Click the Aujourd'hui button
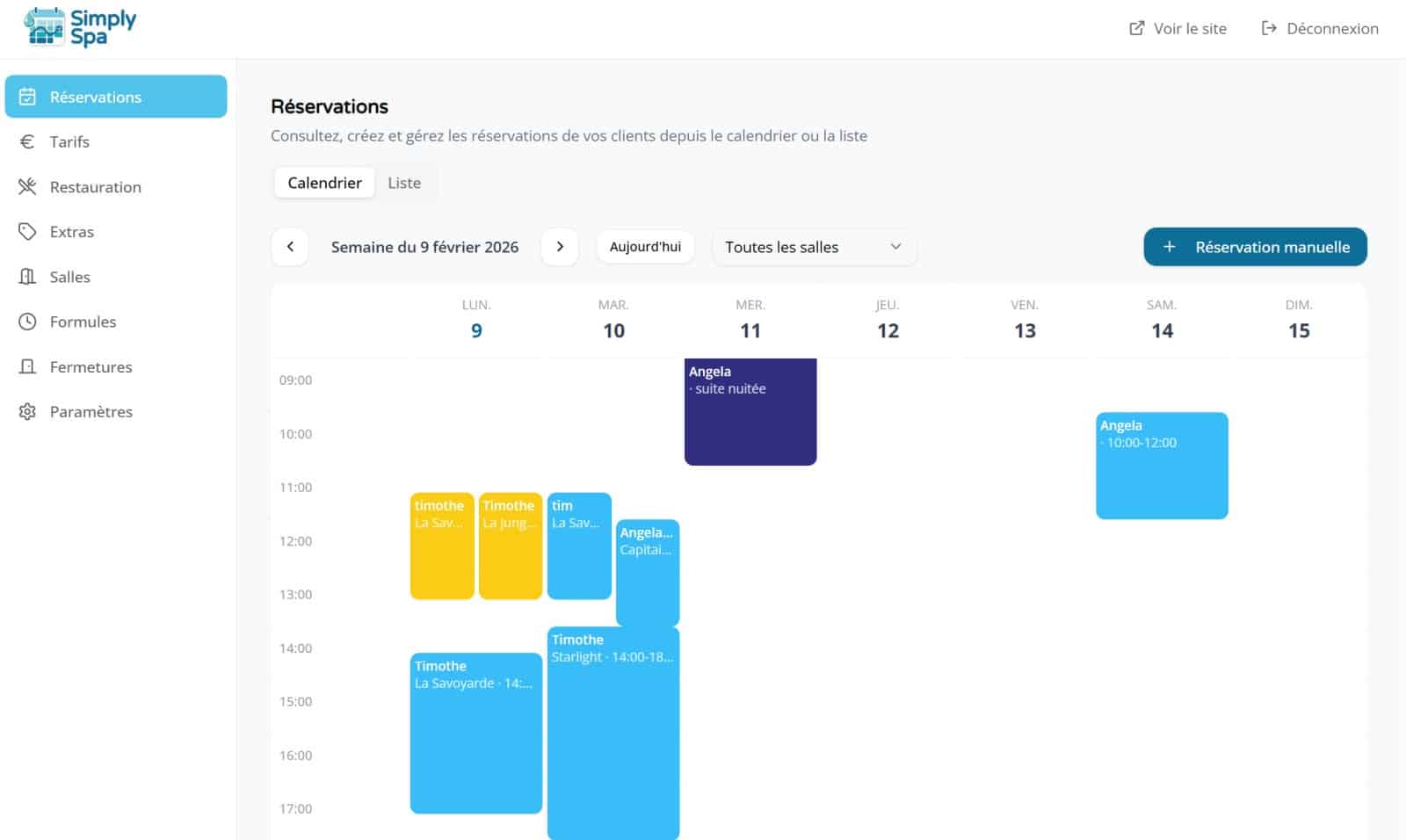This screenshot has width=1406, height=840. (646, 247)
